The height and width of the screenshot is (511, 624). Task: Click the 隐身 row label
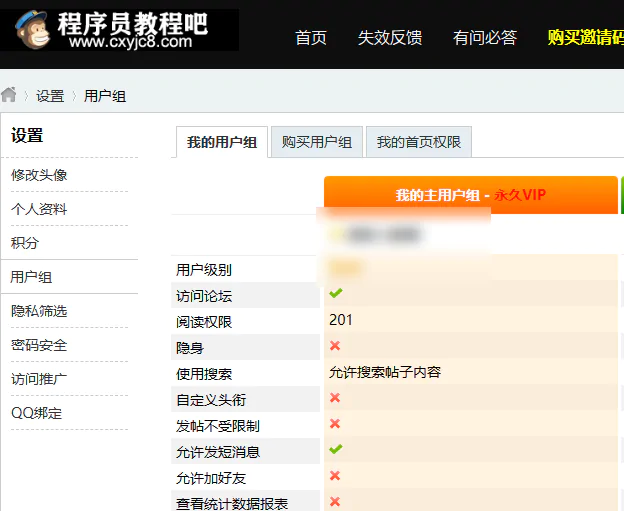pyautogui.click(x=190, y=348)
